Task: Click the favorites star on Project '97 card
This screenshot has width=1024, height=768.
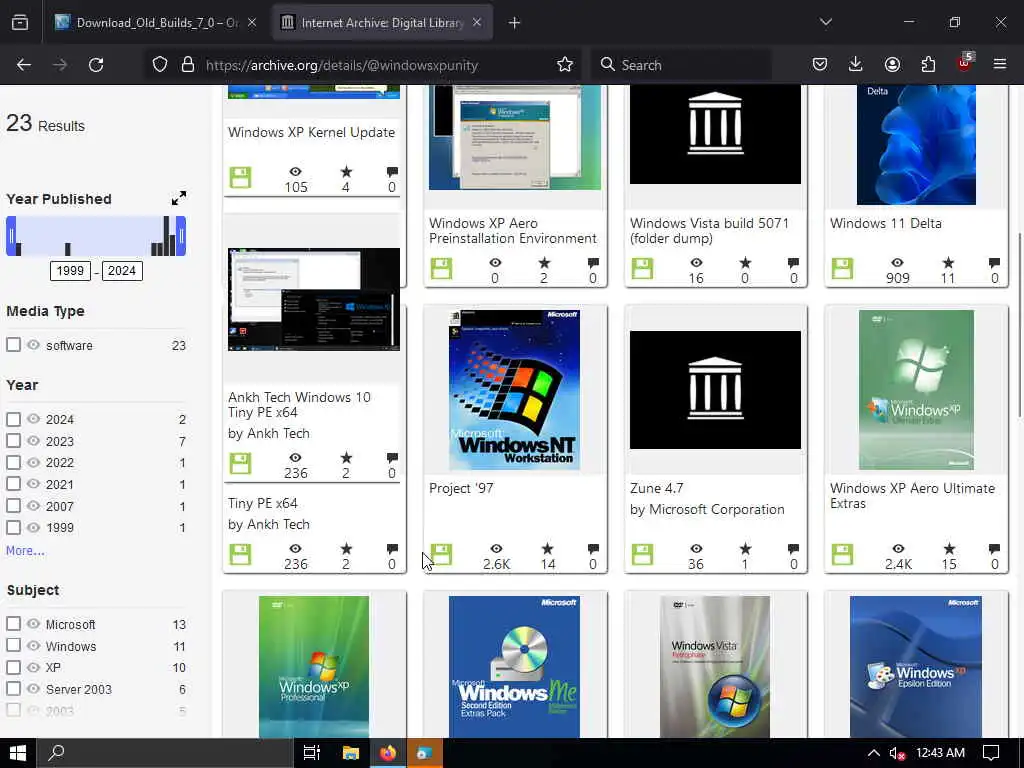Action: pos(547,549)
